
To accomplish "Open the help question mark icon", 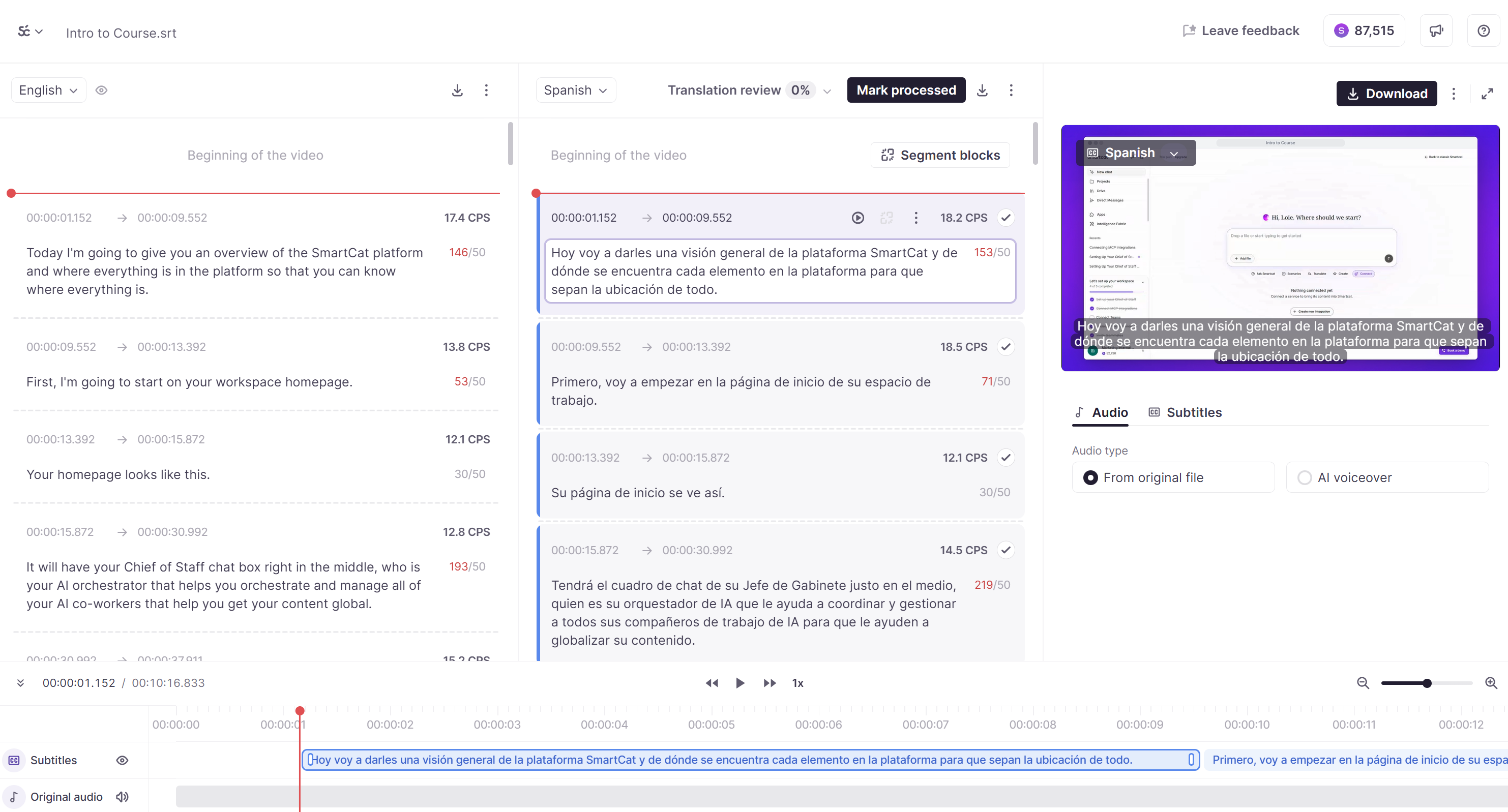I will click(x=1483, y=31).
